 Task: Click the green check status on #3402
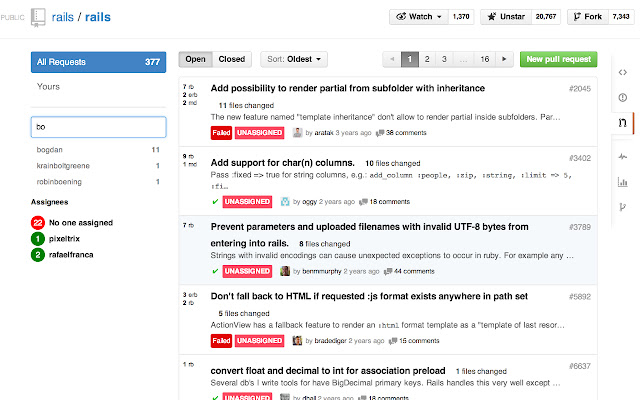(215, 202)
